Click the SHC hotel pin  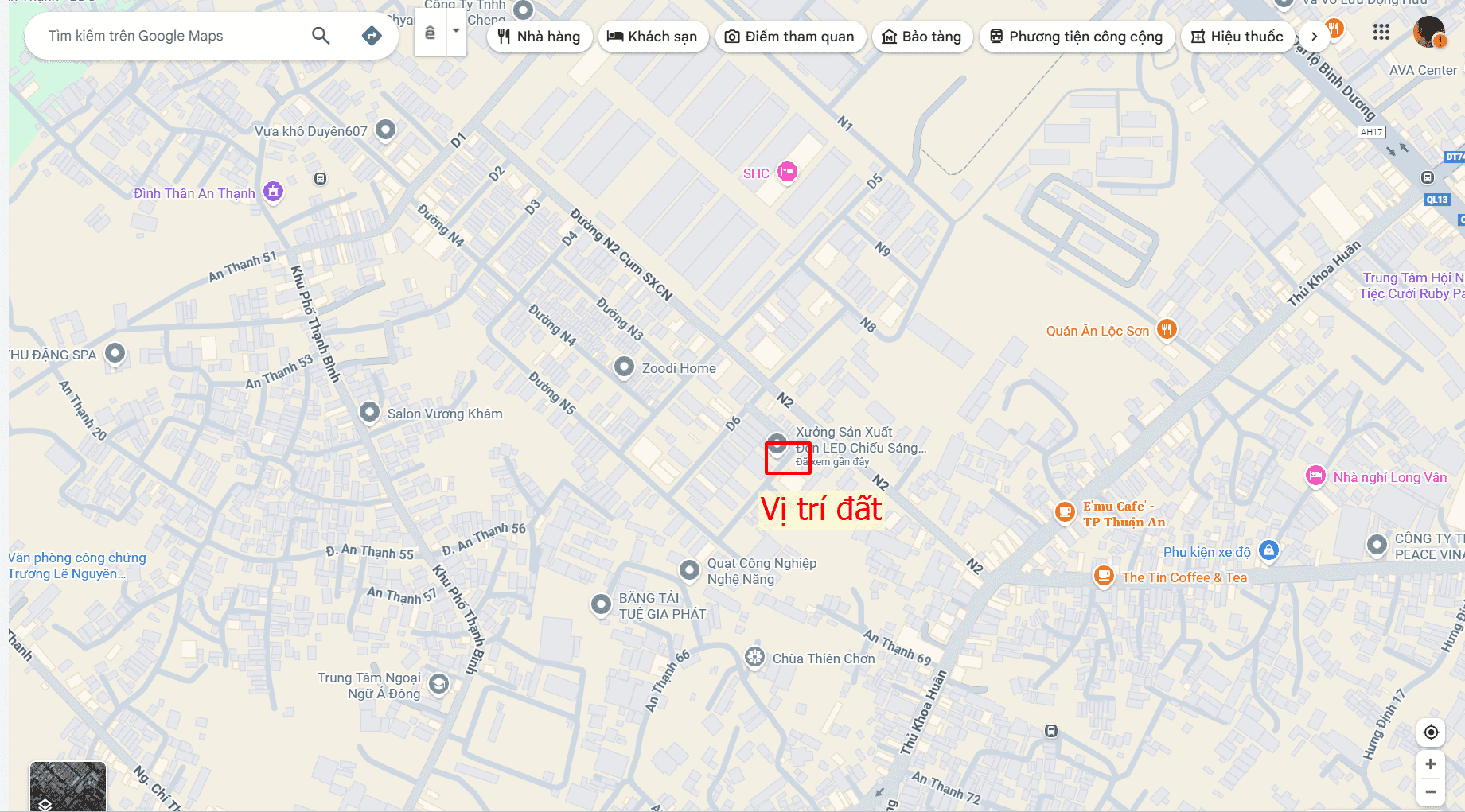point(787,172)
